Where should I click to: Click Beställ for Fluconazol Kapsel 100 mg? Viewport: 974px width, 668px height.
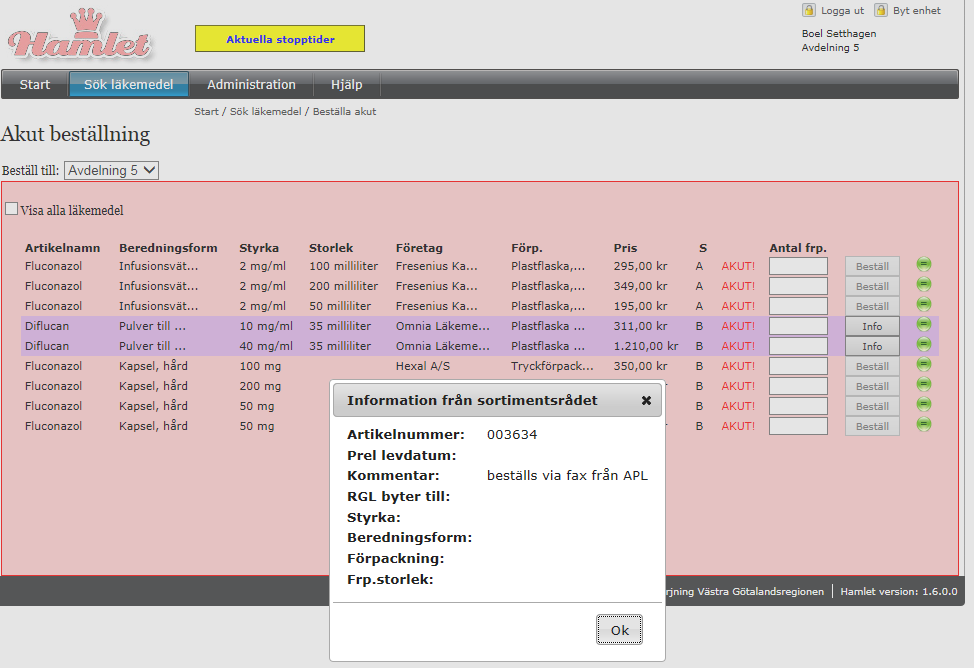(x=872, y=366)
